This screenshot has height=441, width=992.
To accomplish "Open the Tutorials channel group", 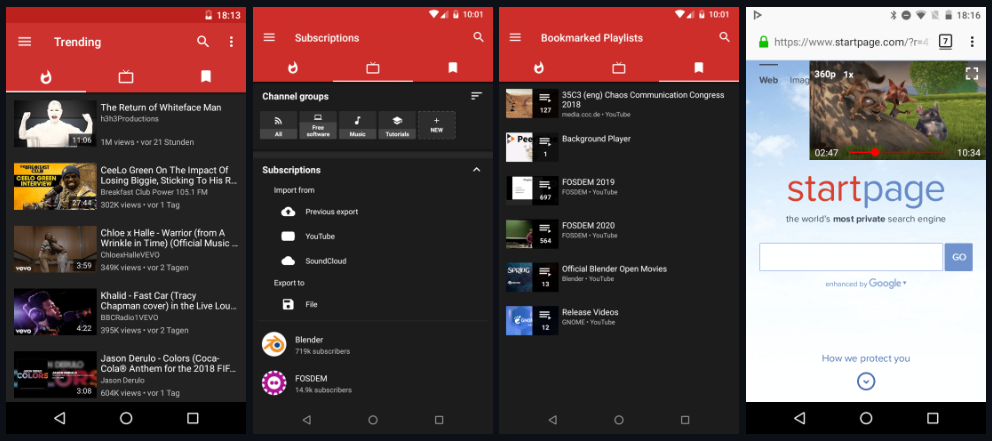I will [x=397, y=124].
